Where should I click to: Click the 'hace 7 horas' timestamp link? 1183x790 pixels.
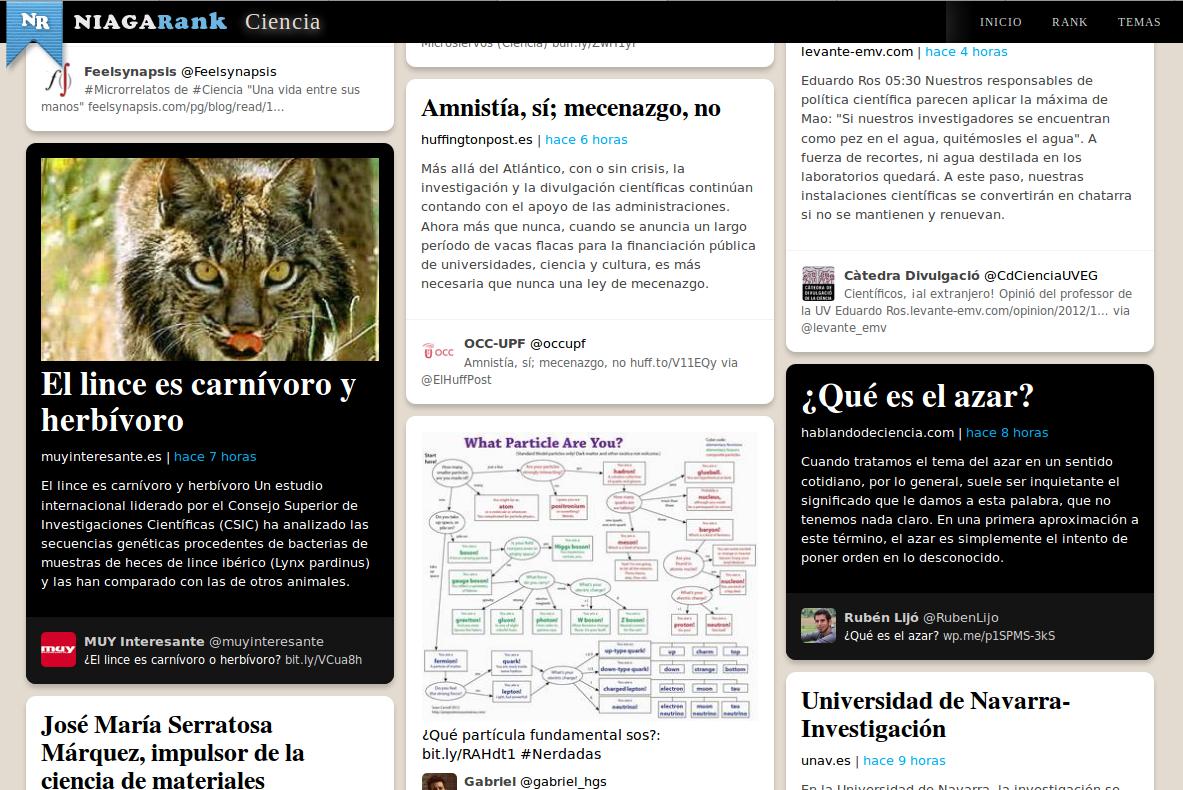(x=215, y=457)
